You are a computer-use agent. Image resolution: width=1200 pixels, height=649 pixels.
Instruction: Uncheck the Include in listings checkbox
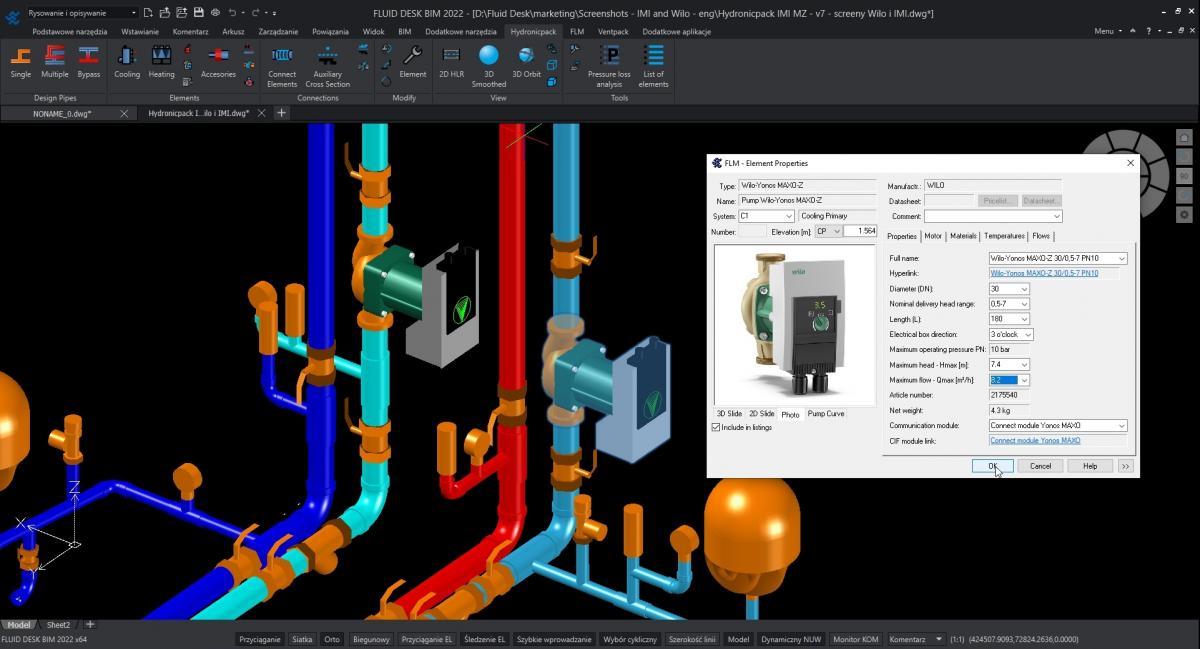[x=716, y=427]
